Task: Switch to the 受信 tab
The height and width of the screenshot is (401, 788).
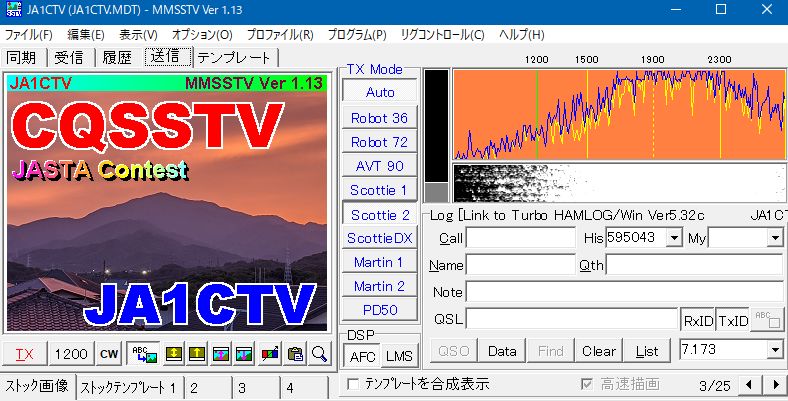Action: pos(69,57)
